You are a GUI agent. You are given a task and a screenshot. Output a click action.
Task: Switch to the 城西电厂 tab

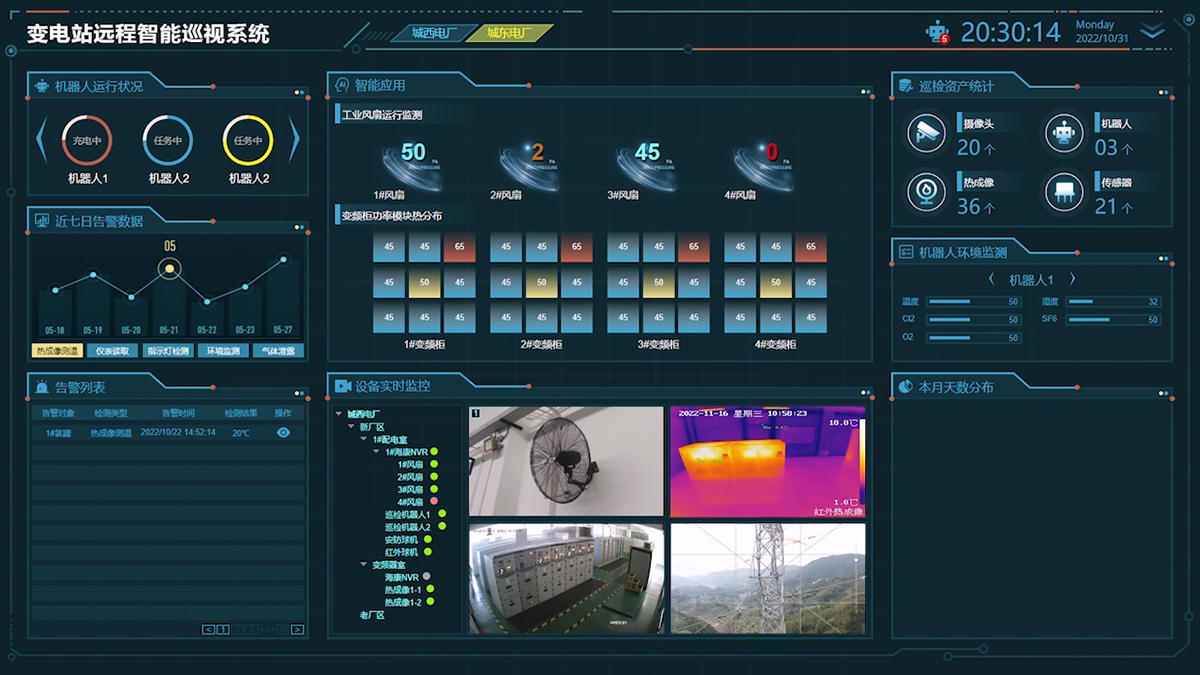pos(434,33)
